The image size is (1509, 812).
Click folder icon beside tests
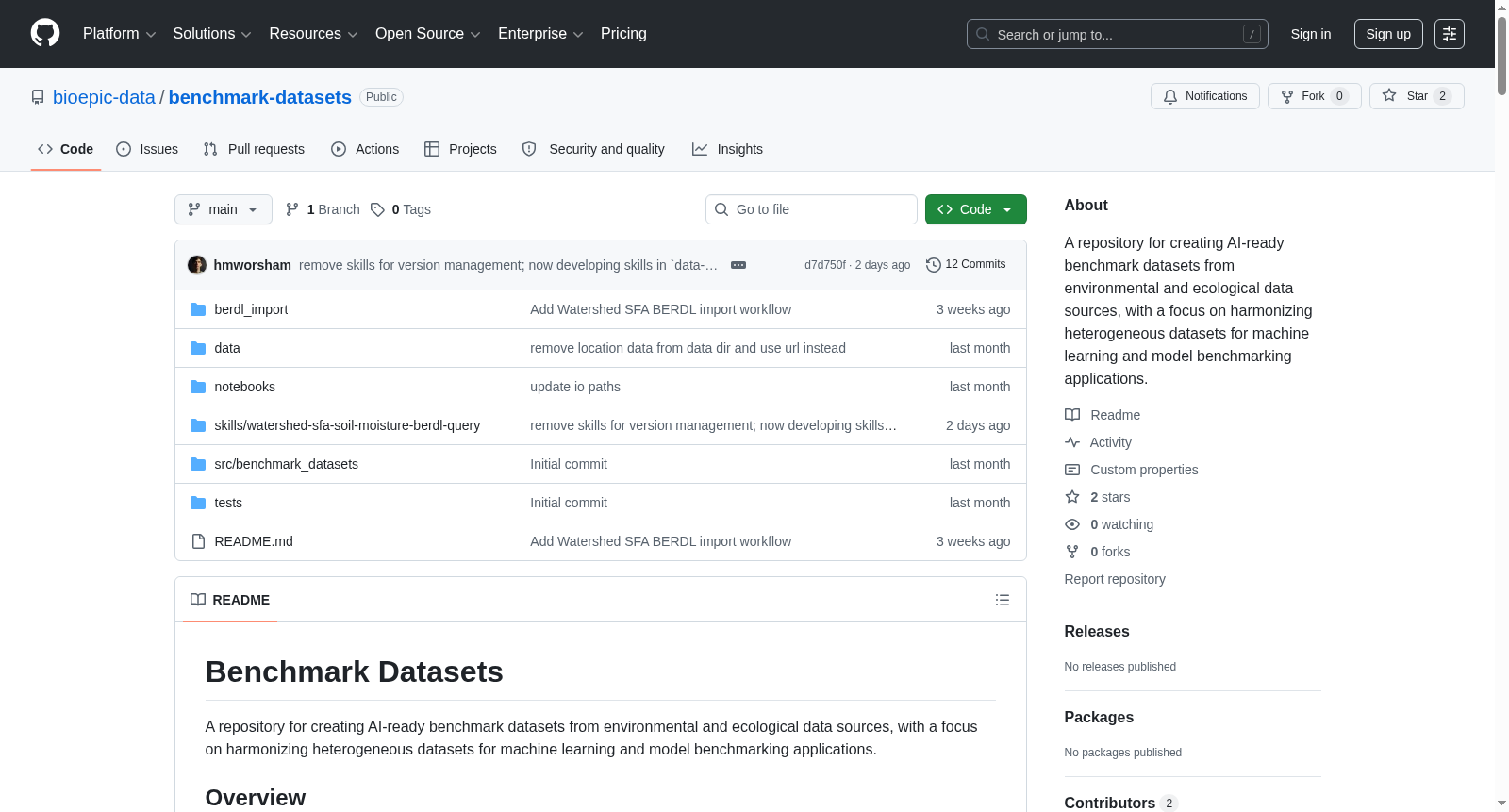pyautogui.click(x=198, y=503)
